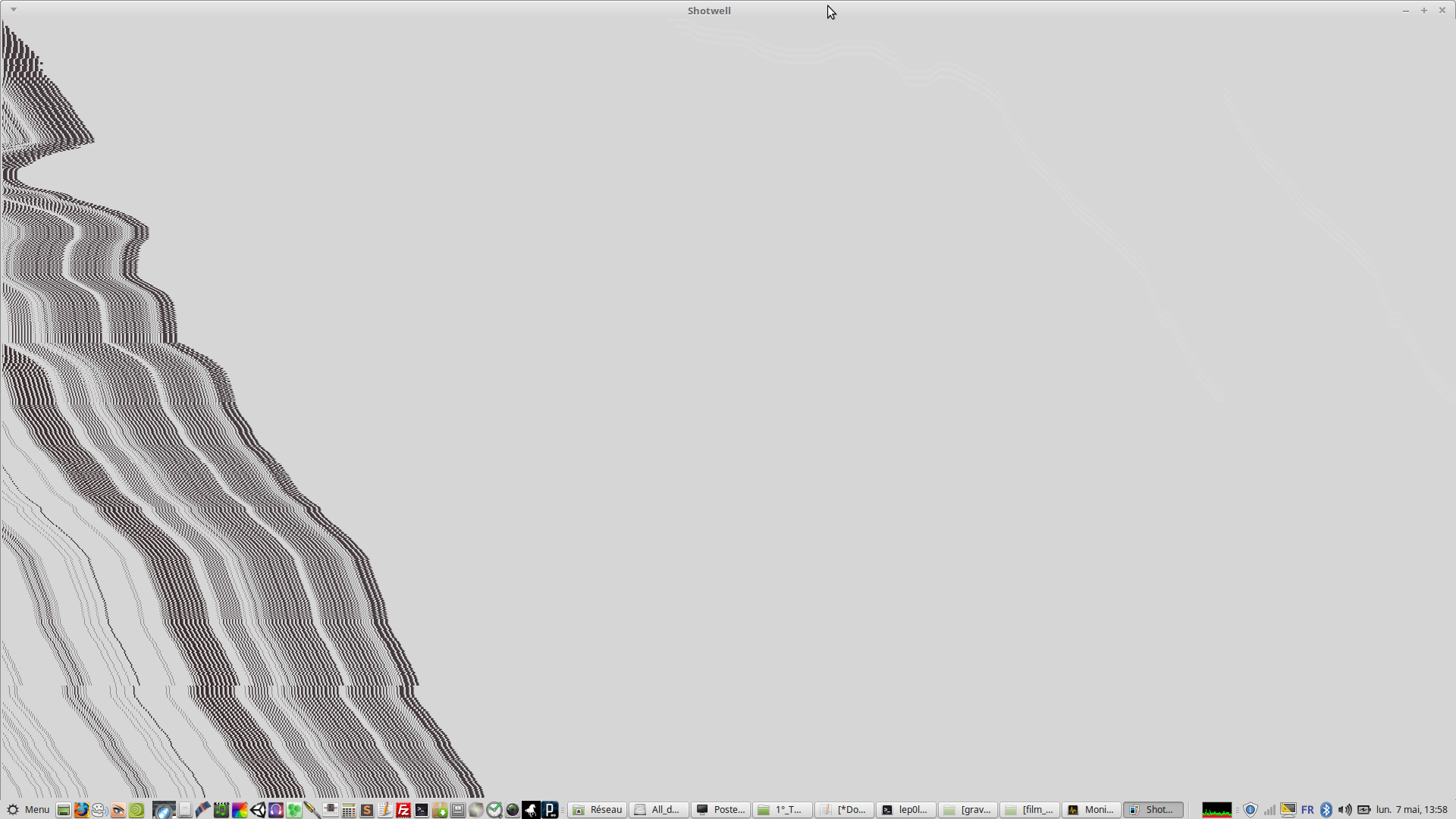
Task: Open the volume control tray icon
Action: [x=1345, y=810]
